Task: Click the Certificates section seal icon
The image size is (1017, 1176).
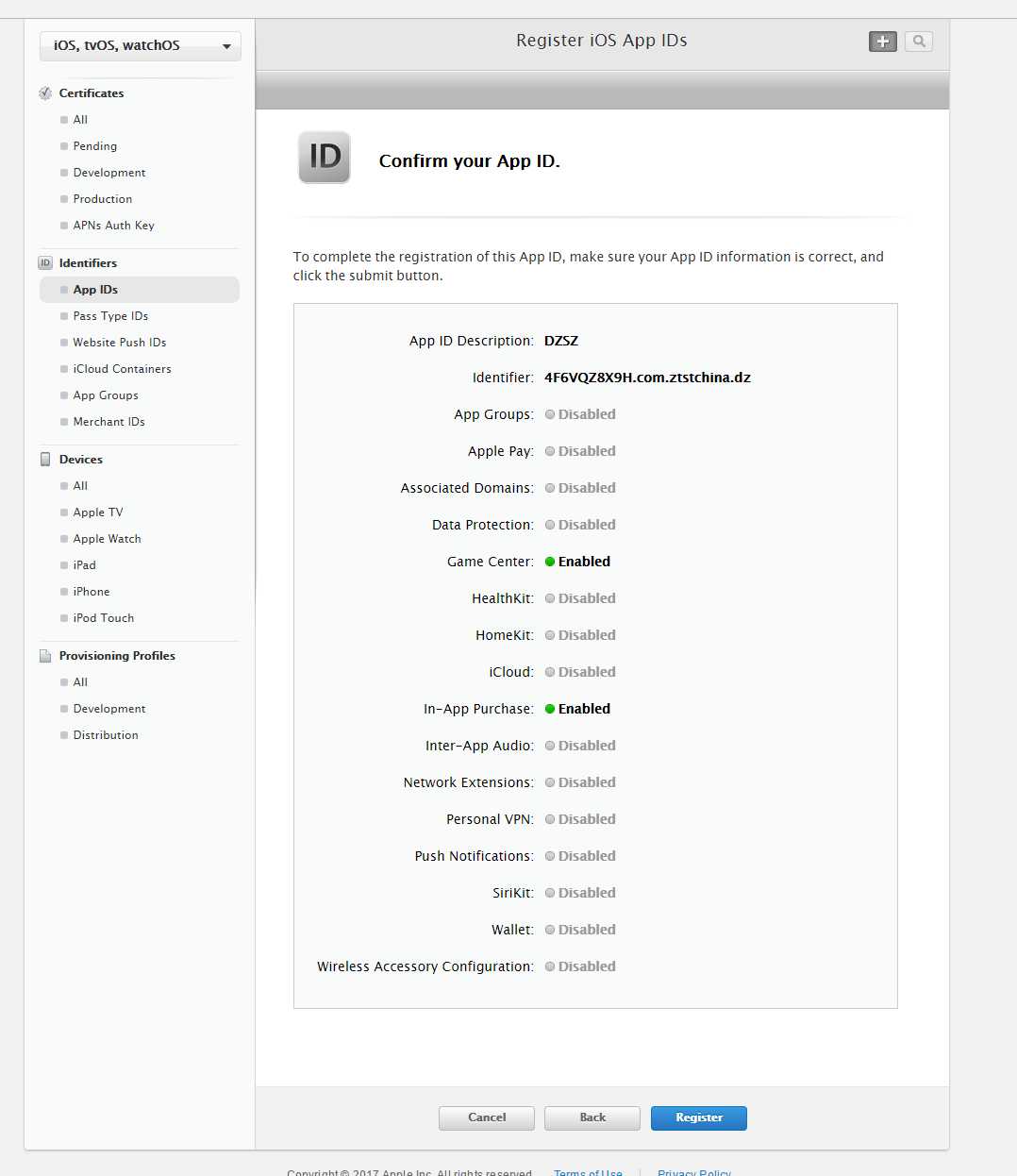Action: (45, 93)
